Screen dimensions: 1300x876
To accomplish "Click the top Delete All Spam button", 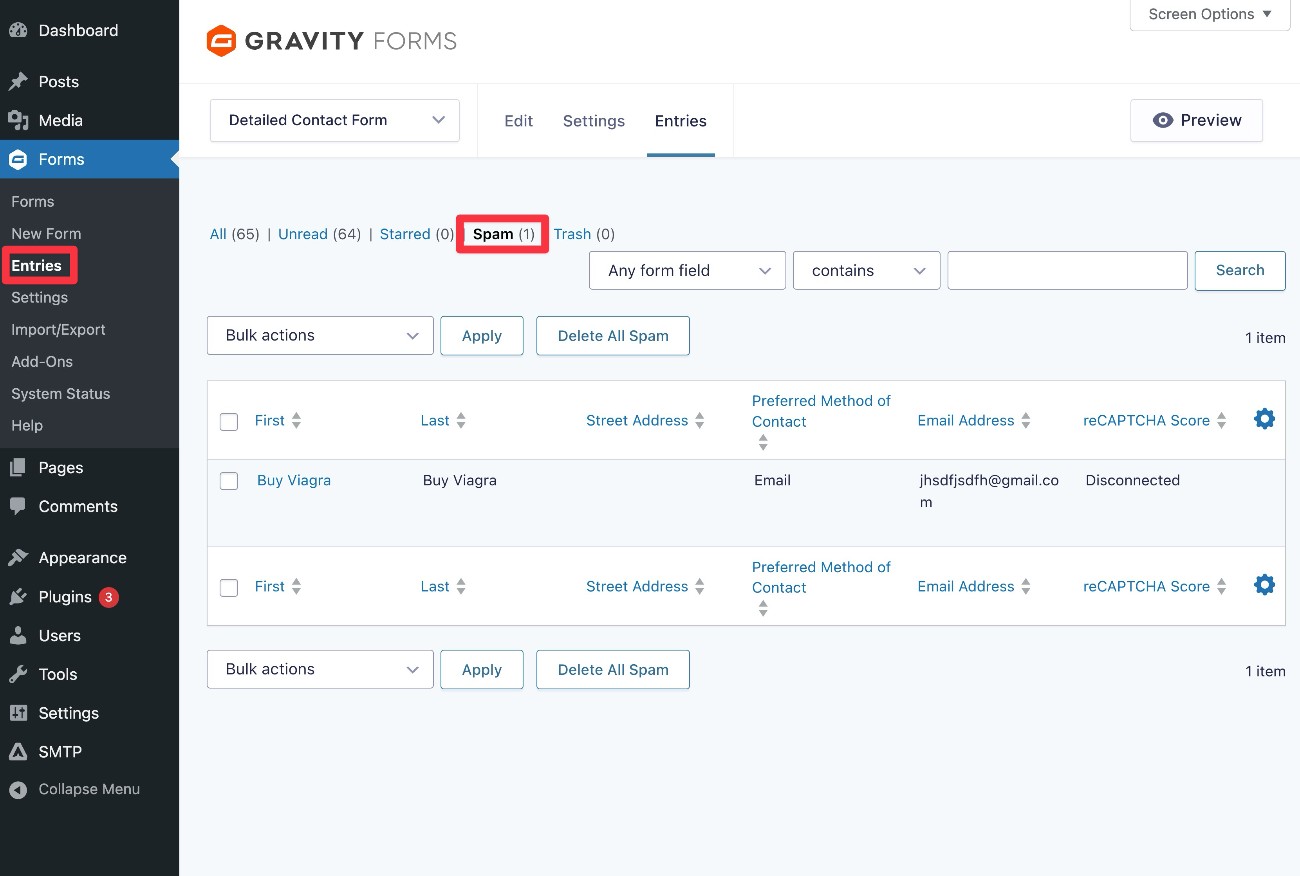I will (x=612, y=336).
